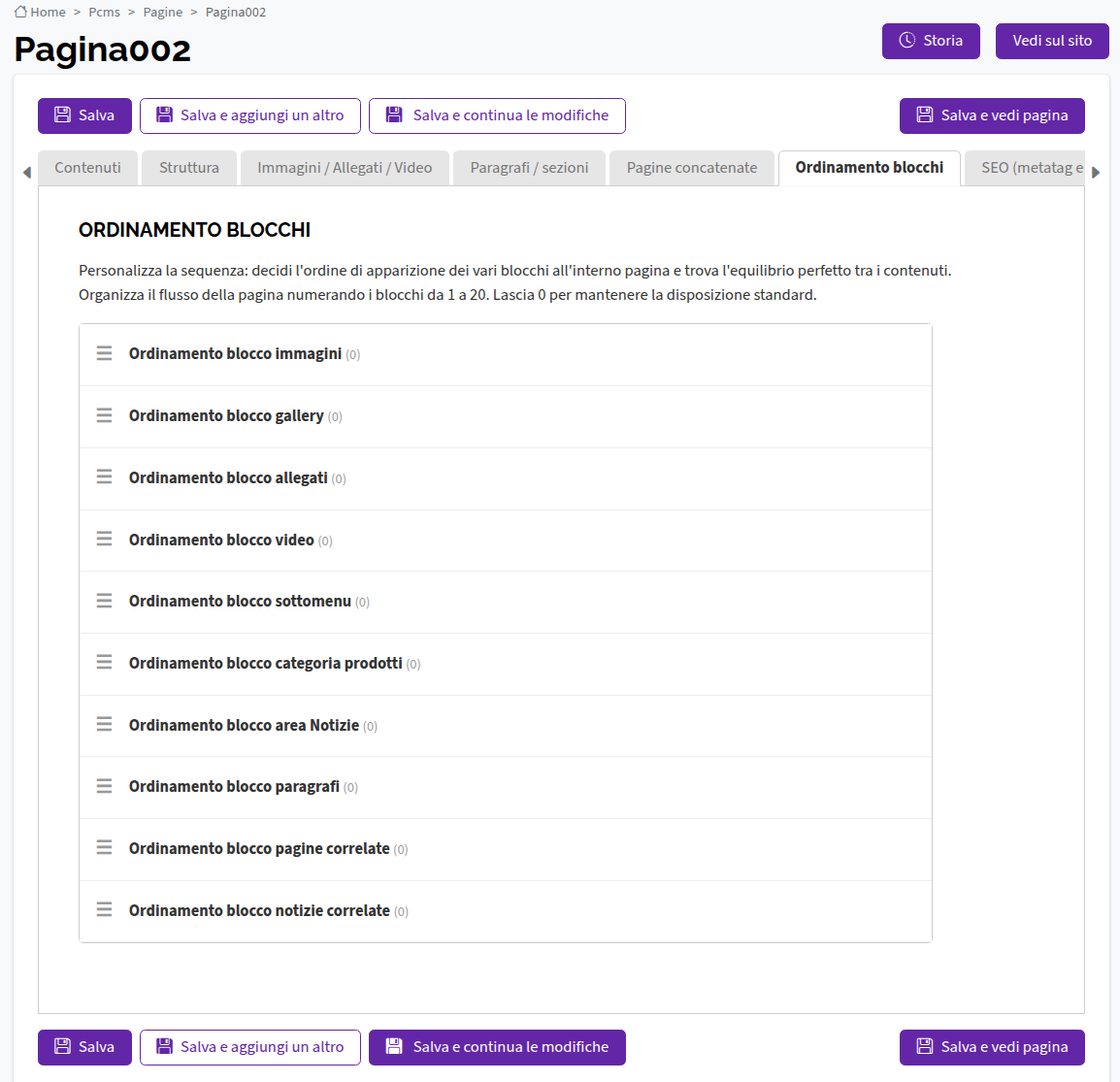1120x1082 pixels.
Task: Click the drag handle for blocco allegati
Action: 104,477
